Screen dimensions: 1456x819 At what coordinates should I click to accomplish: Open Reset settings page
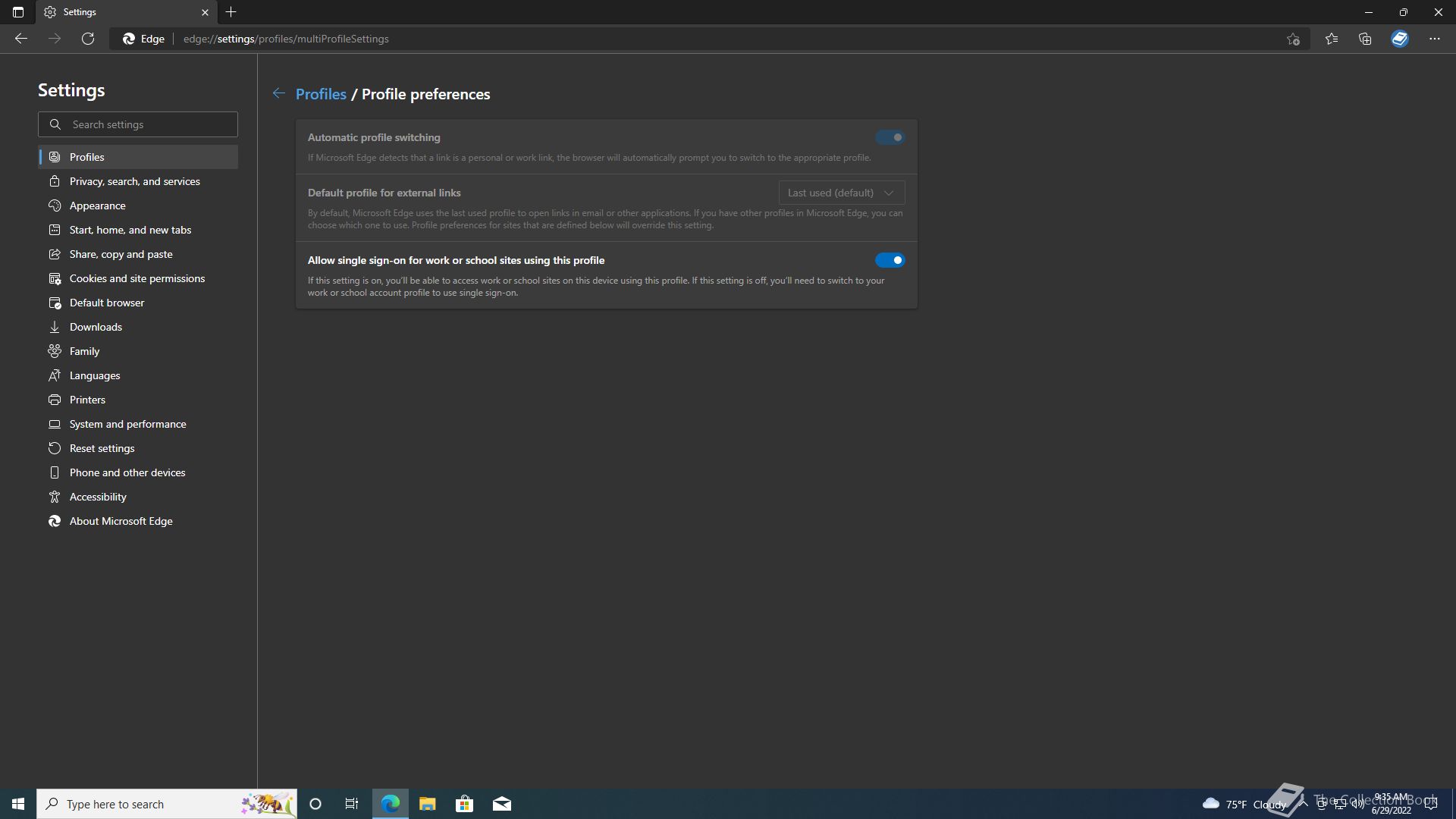pyautogui.click(x=139, y=448)
